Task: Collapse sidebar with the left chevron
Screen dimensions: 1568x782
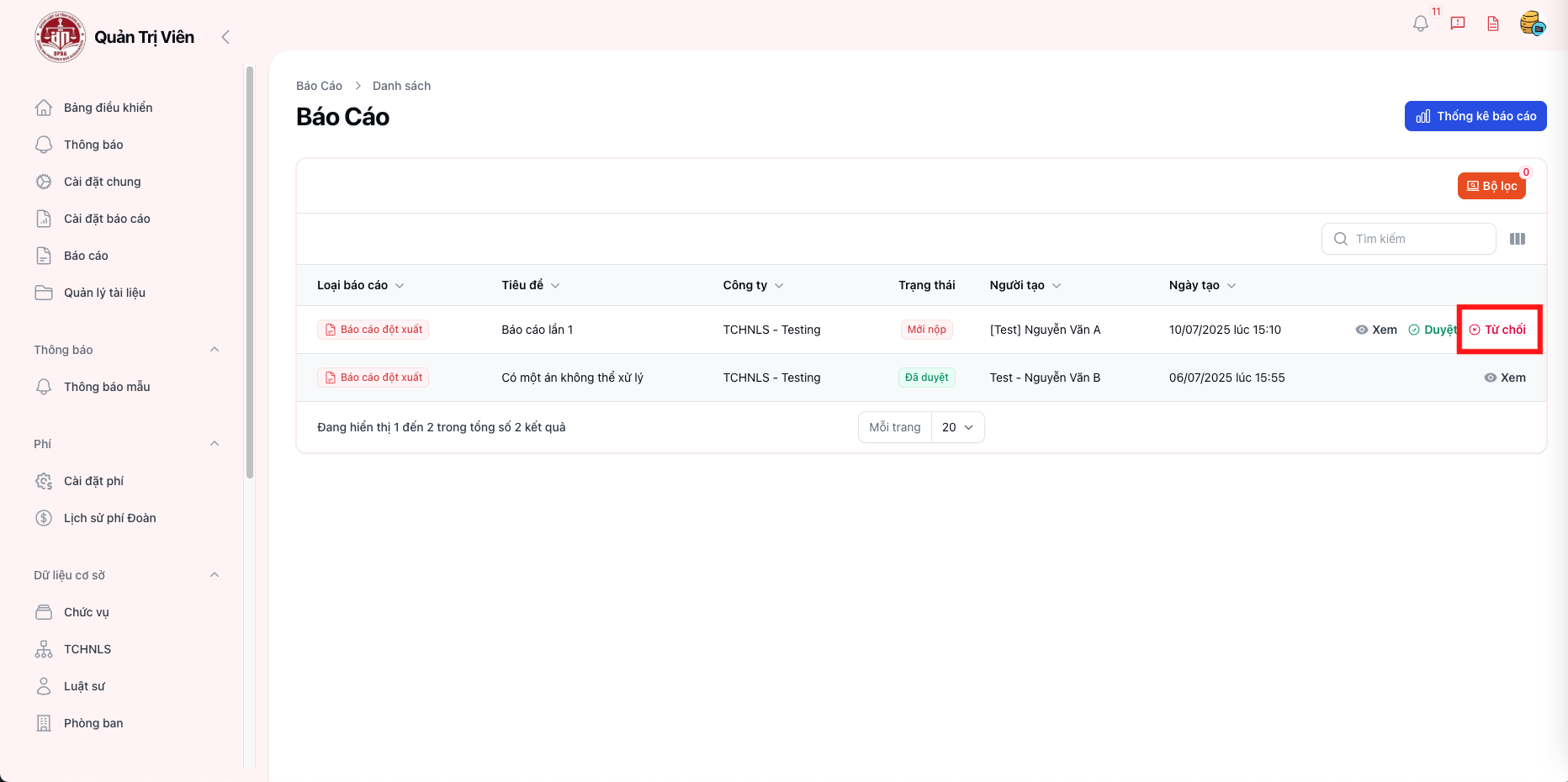Action: pyautogui.click(x=225, y=37)
